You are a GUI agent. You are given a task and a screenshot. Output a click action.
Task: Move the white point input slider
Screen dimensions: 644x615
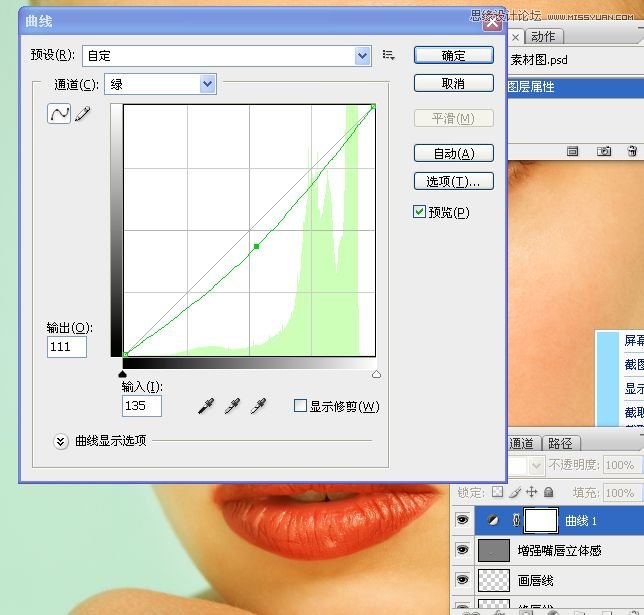pyautogui.click(x=376, y=374)
